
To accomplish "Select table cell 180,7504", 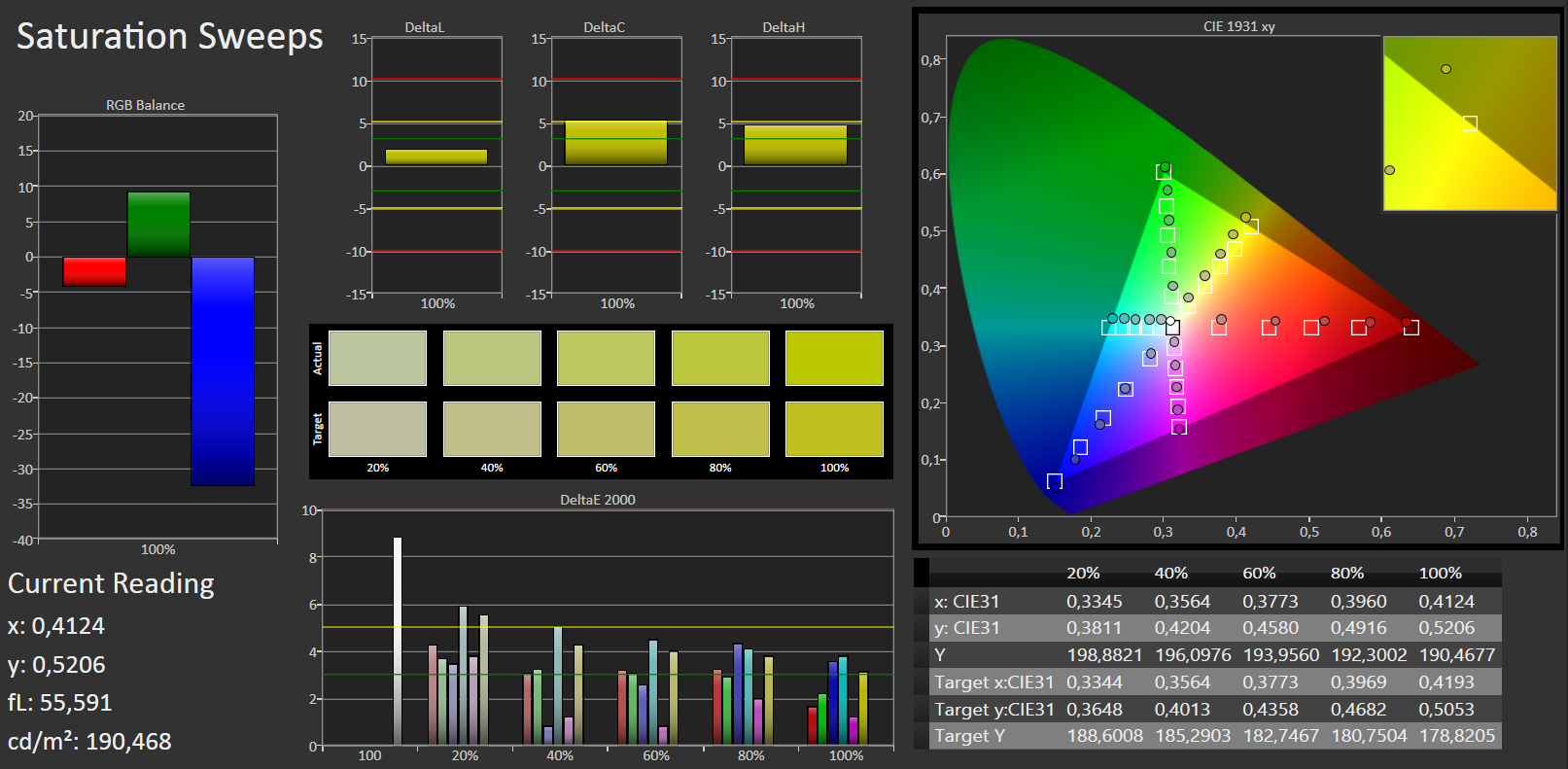I will 1370,736.
